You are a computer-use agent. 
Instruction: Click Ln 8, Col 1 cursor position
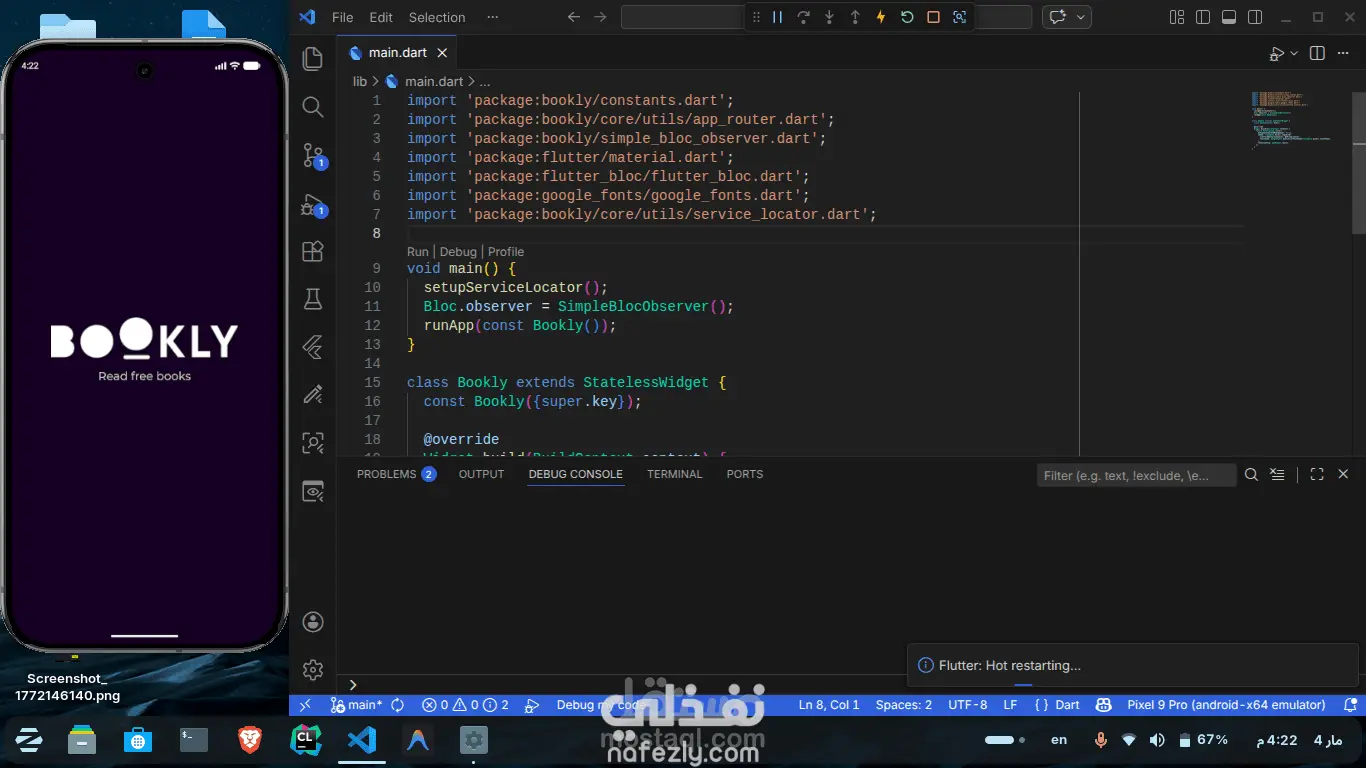(x=829, y=705)
